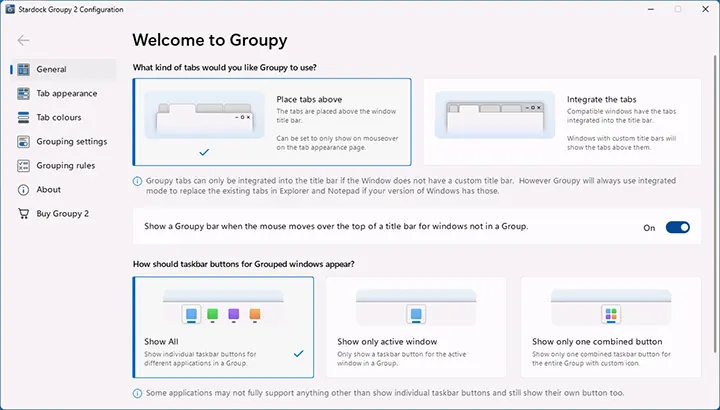Click the Show only active window illustration
Screen dimensions: 720x410
pos(416,308)
